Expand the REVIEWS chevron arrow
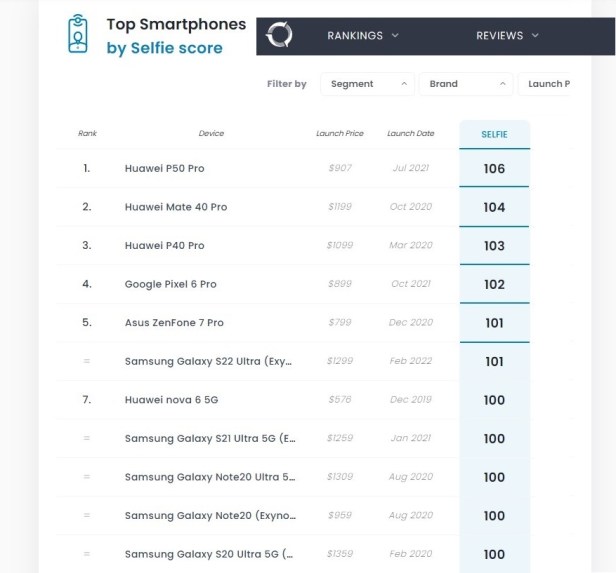Image resolution: width=616 pixels, height=573 pixels. click(x=535, y=35)
